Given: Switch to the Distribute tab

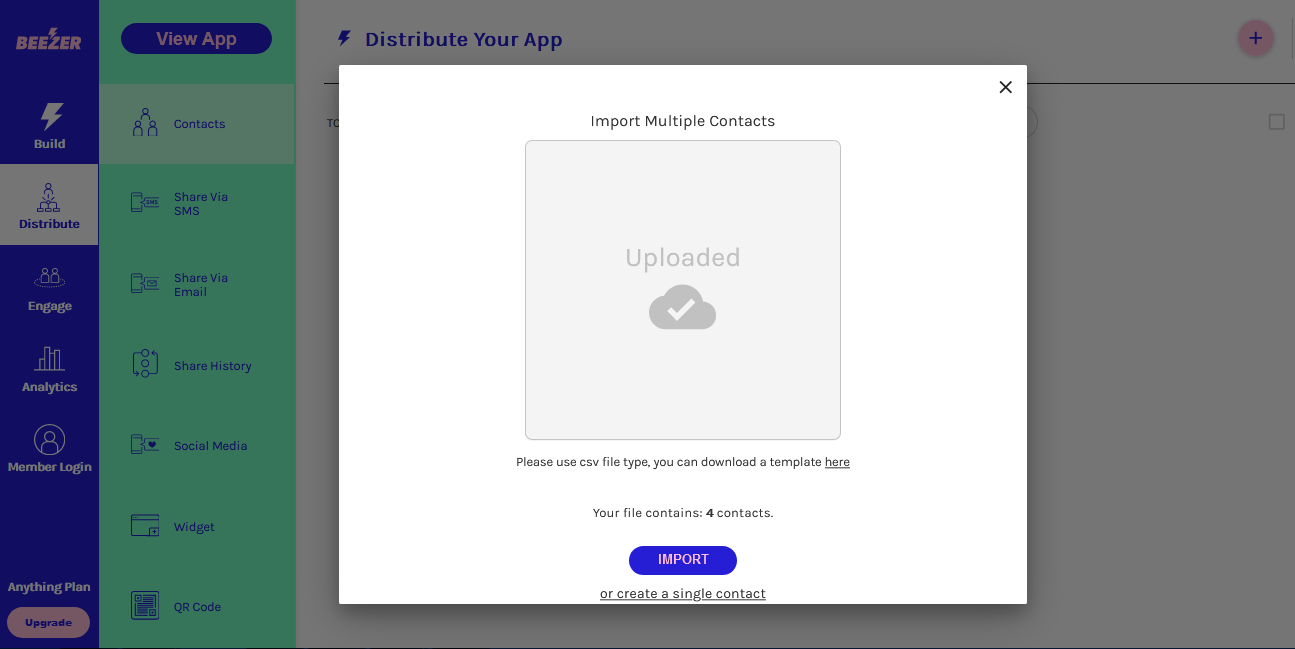Looking at the screenshot, I should pos(49,205).
